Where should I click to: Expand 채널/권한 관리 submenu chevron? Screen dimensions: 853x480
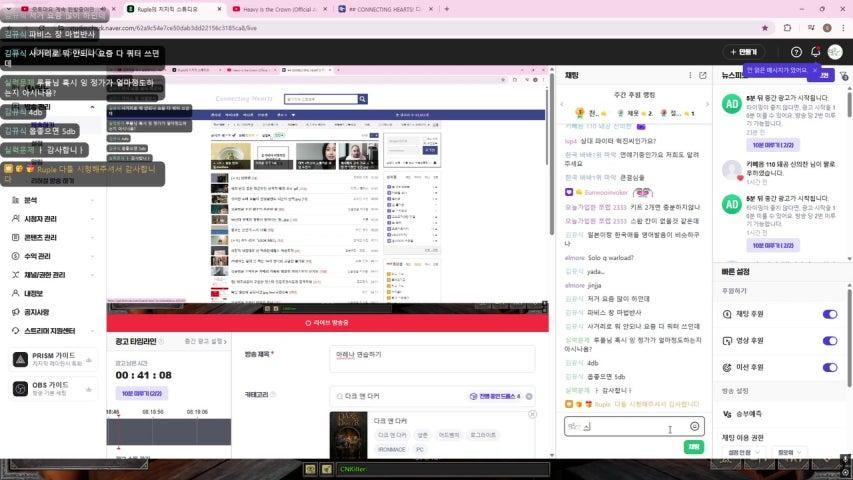click(92, 275)
